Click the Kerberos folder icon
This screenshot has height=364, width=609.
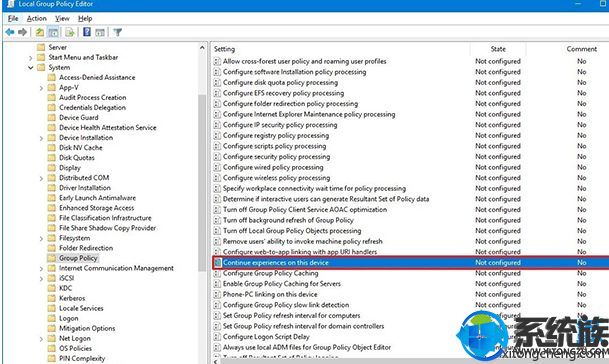[x=51, y=298]
